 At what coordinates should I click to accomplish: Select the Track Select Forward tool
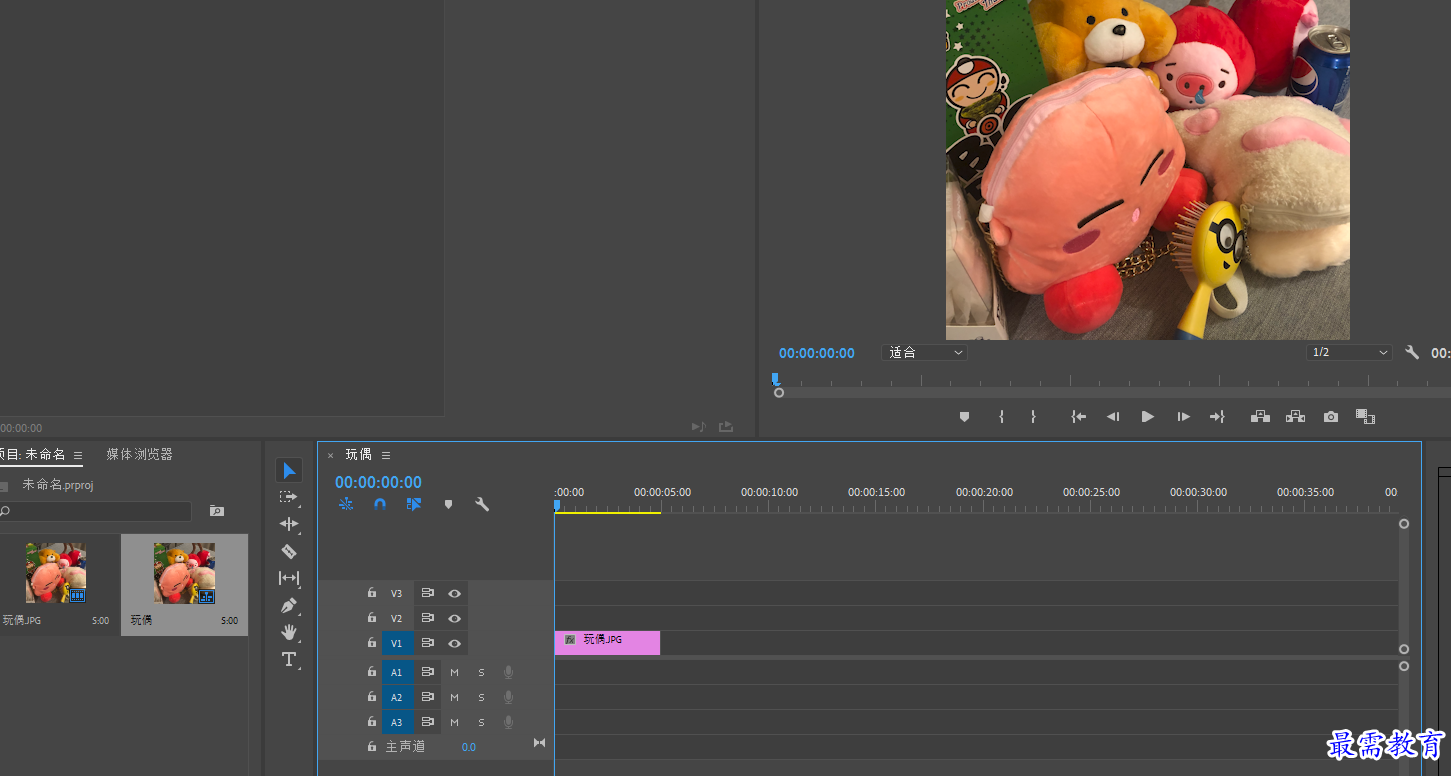pyautogui.click(x=289, y=497)
